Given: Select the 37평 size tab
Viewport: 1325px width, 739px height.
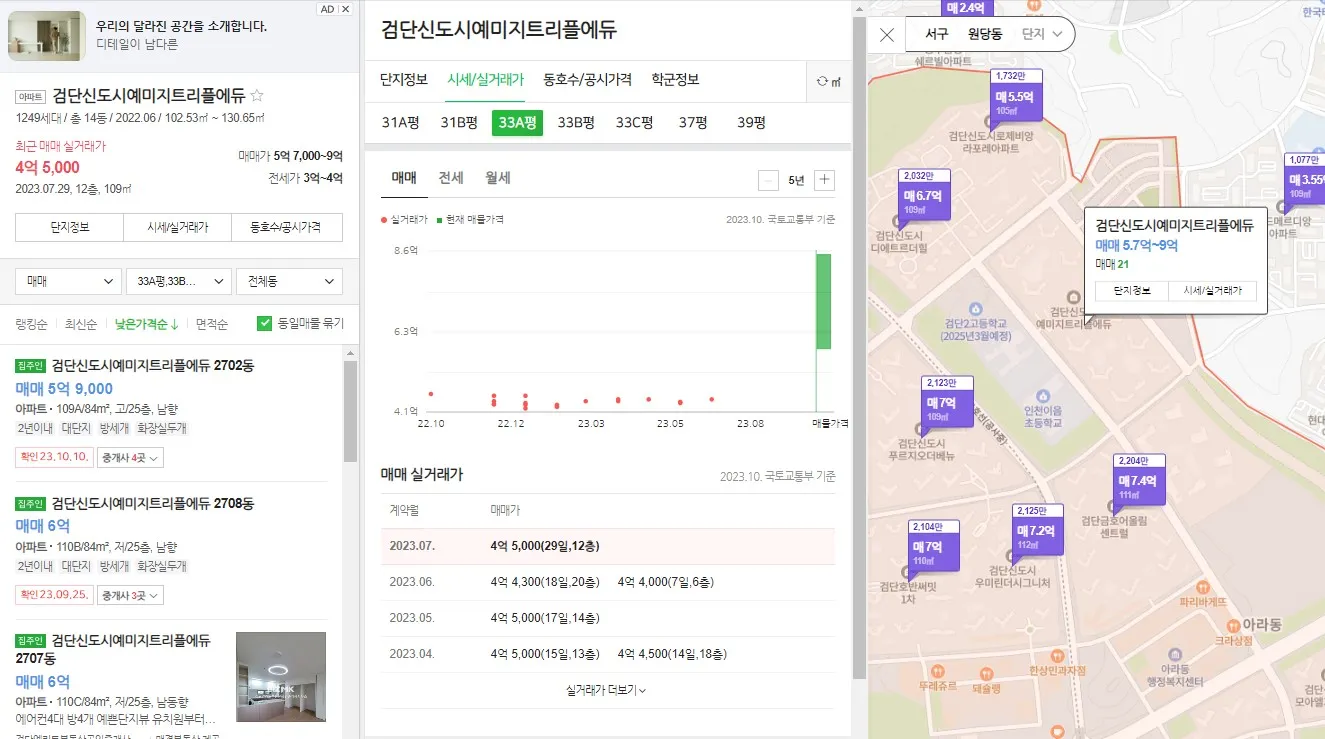Looking at the screenshot, I should [x=693, y=123].
